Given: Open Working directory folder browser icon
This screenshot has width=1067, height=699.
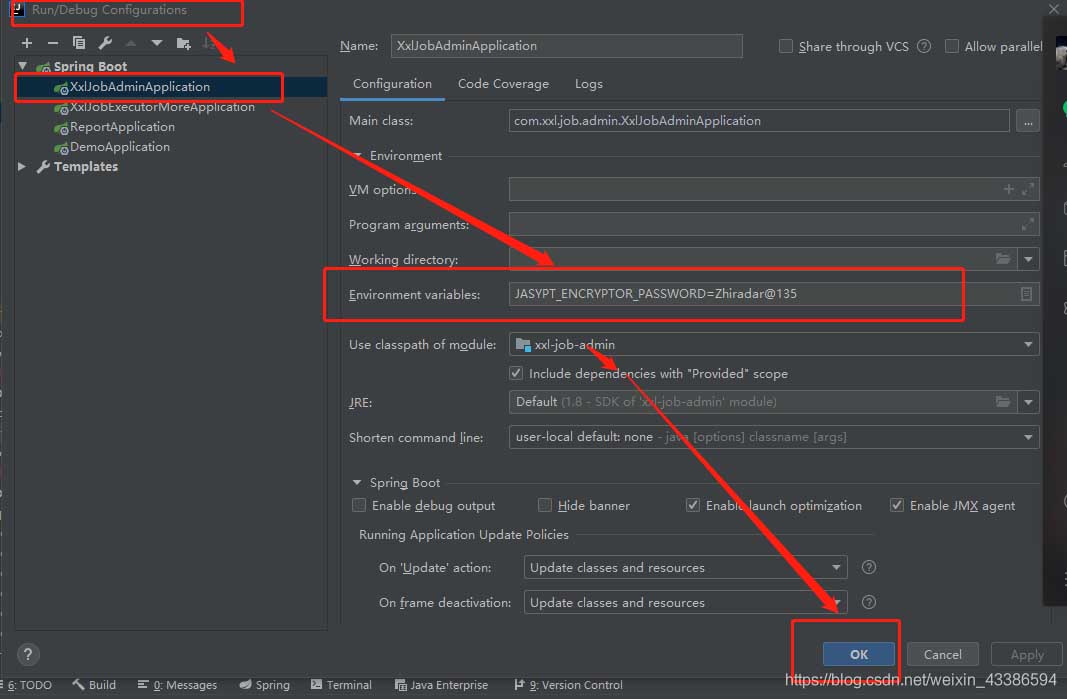Looking at the screenshot, I should coord(1003,259).
